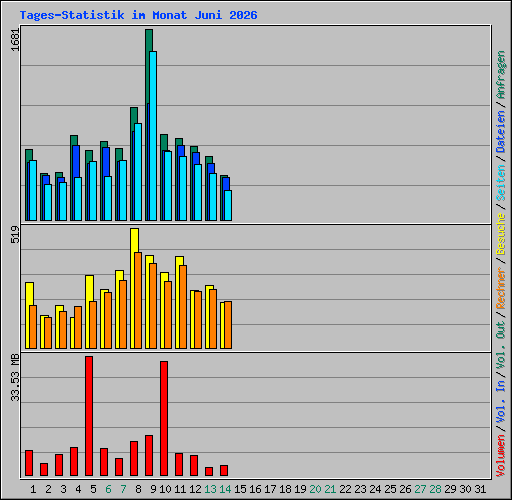The image size is (512, 500).
Task: Click the blue 'Dateien' legend label
Action: (501, 132)
